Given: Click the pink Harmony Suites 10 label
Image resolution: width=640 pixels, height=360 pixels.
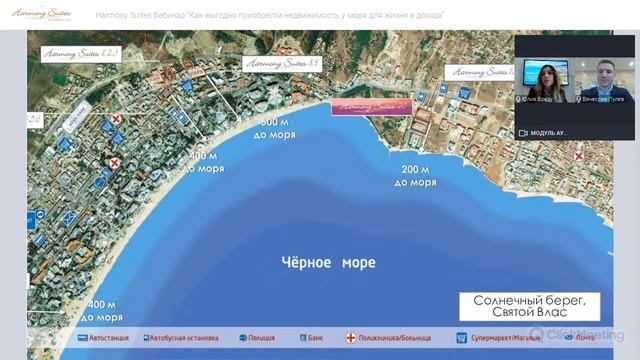Looking at the screenshot, I should coord(371,107).
